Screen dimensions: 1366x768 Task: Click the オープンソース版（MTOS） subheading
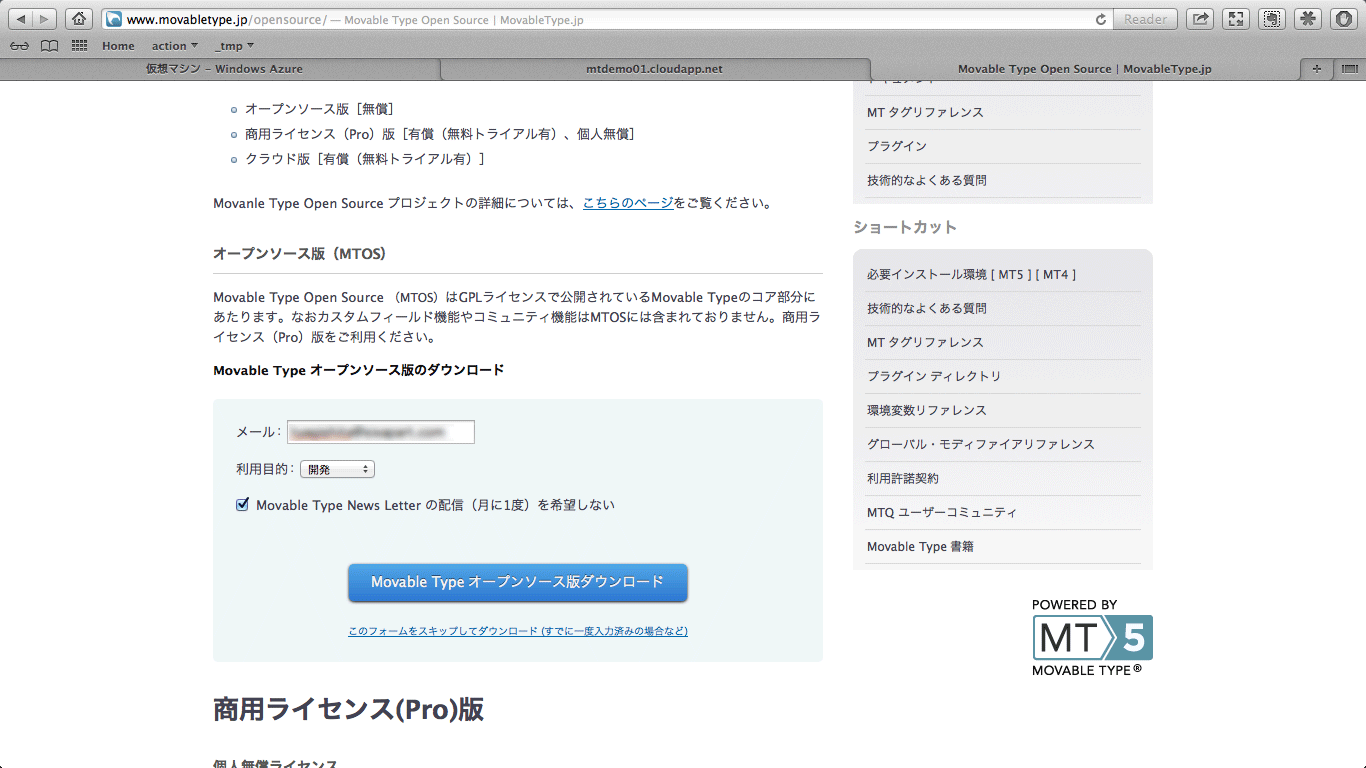click(300, 254)
